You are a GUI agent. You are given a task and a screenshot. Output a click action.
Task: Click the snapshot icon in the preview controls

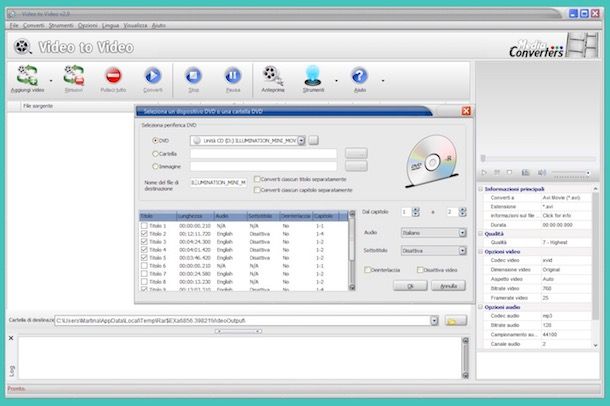[526, 172]
